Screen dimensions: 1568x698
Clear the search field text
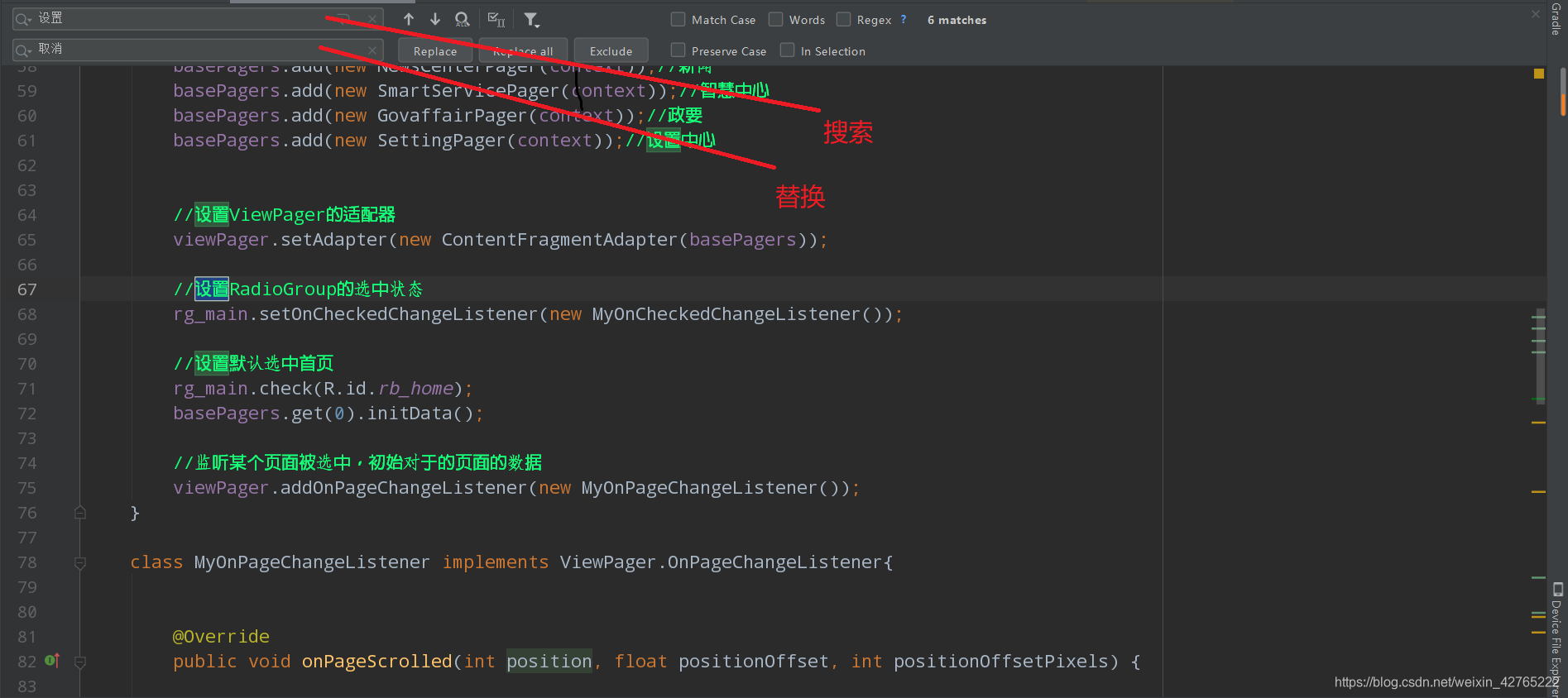pyautogui.click(x=372, y=19)
